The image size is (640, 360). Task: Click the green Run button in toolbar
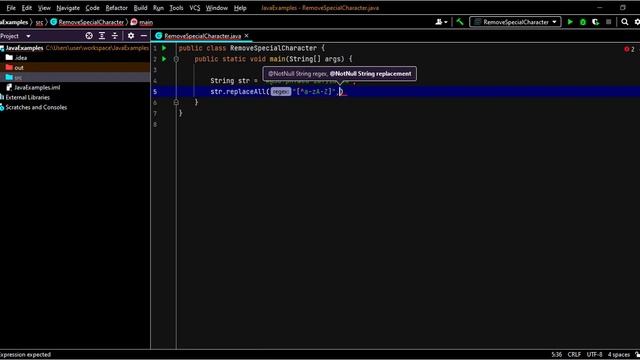tap(570, 22)
